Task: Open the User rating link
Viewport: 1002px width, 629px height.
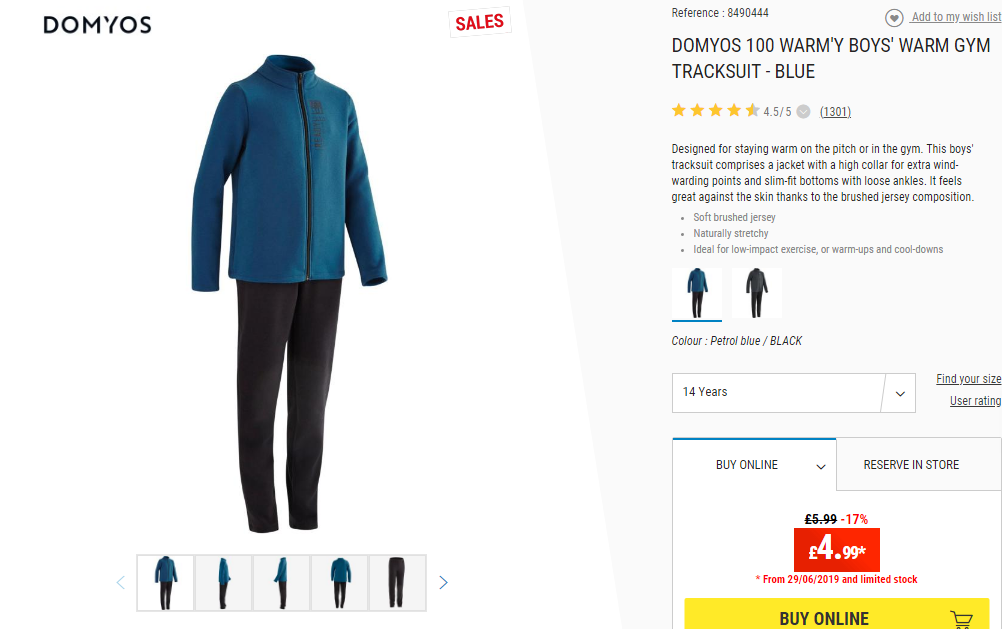Action: point(975,401)
